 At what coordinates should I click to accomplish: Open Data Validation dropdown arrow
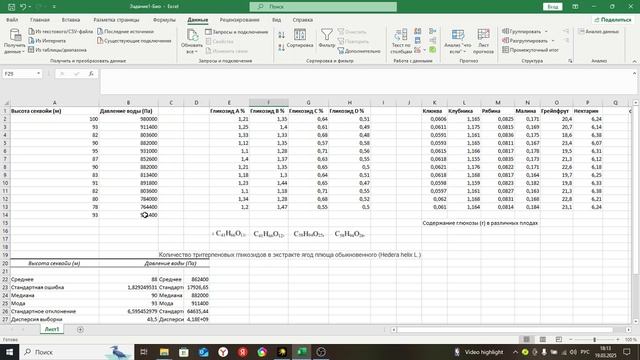pyautogui.click(x=424, y=50)
